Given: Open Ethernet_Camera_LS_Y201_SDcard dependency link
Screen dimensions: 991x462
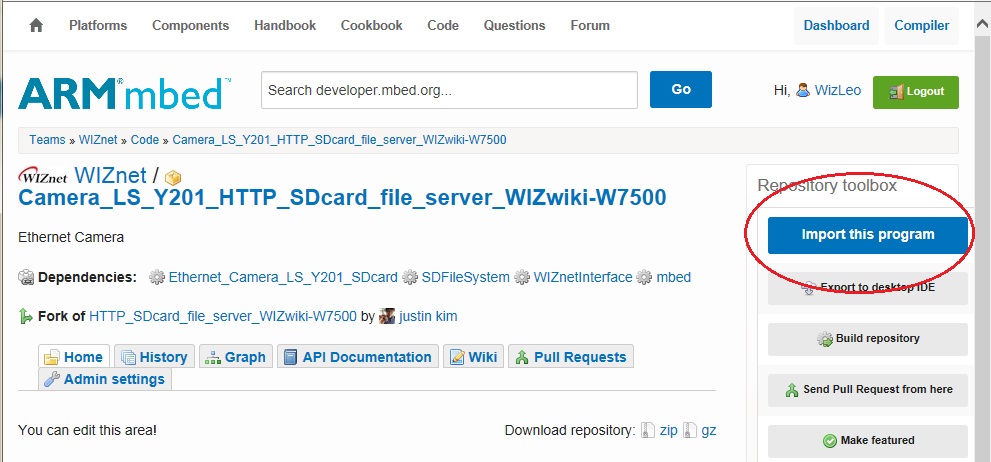Looking at the screenshot, I should point(283,277).
